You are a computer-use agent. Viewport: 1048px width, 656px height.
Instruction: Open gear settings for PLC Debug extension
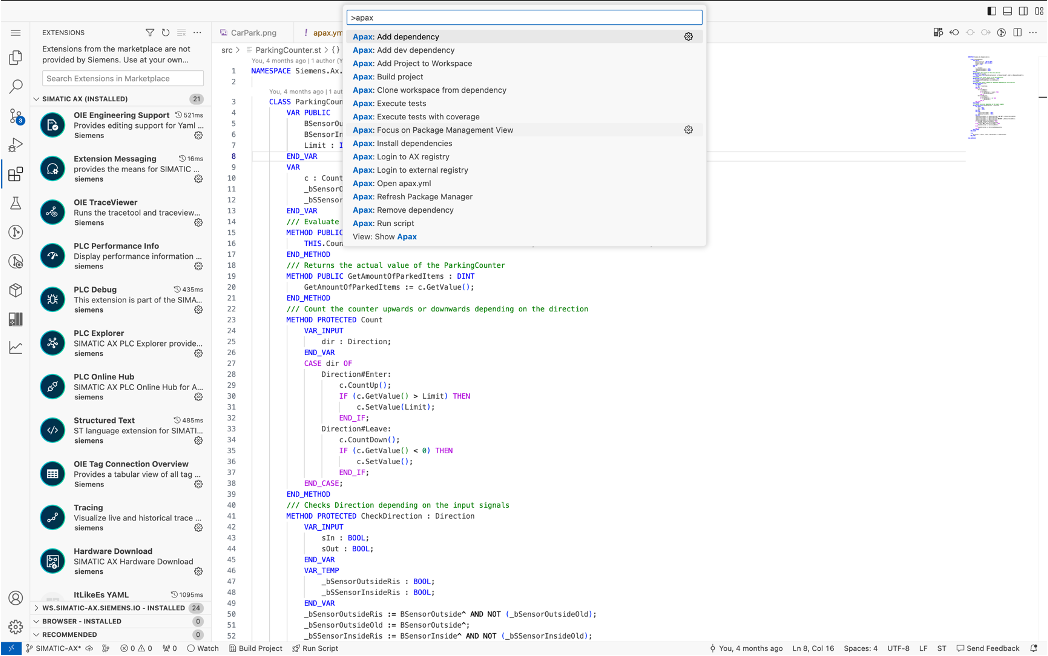click(x=198, y=309)
